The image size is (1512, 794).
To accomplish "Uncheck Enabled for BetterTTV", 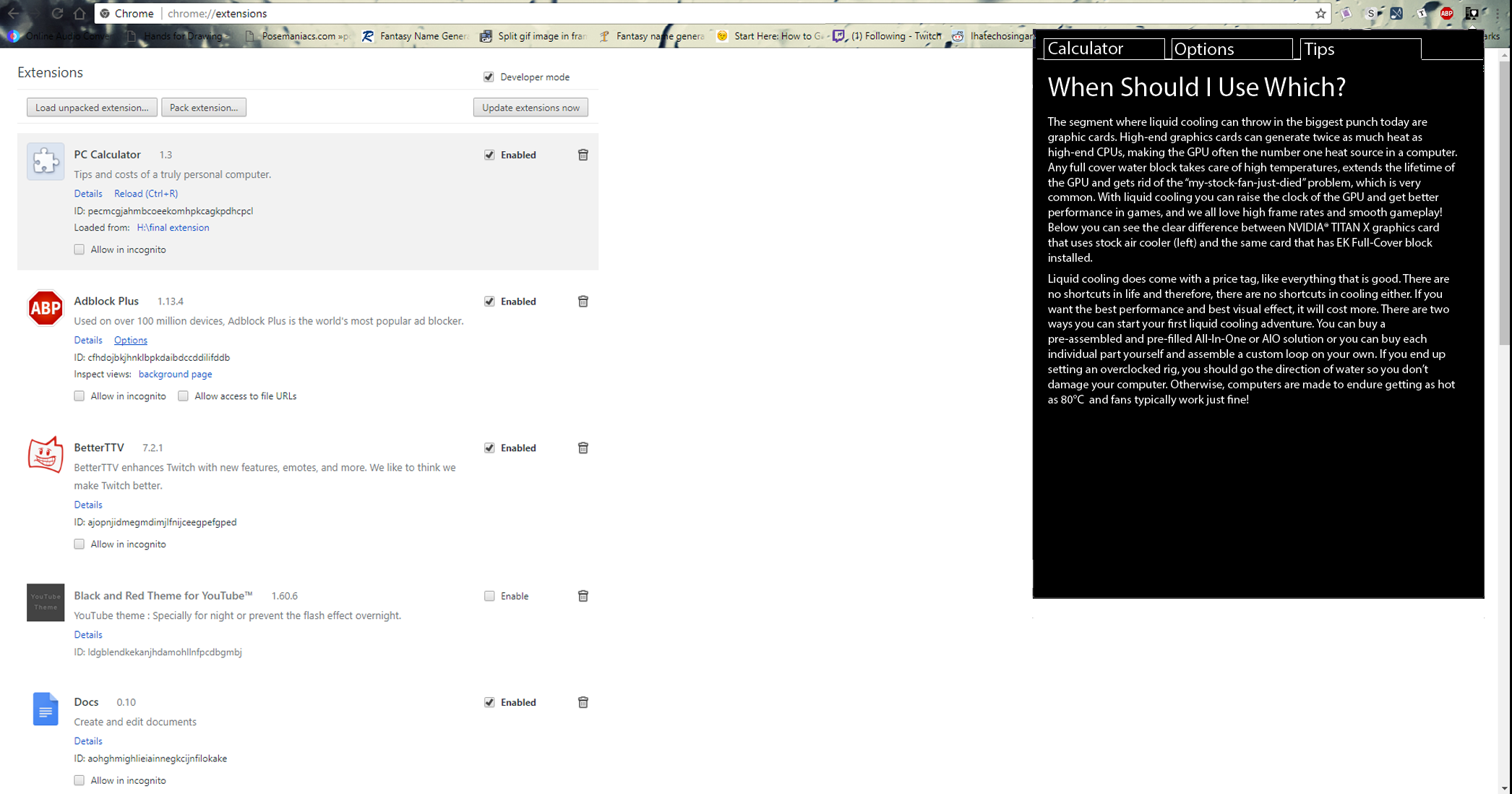I will tap(489, 448).
